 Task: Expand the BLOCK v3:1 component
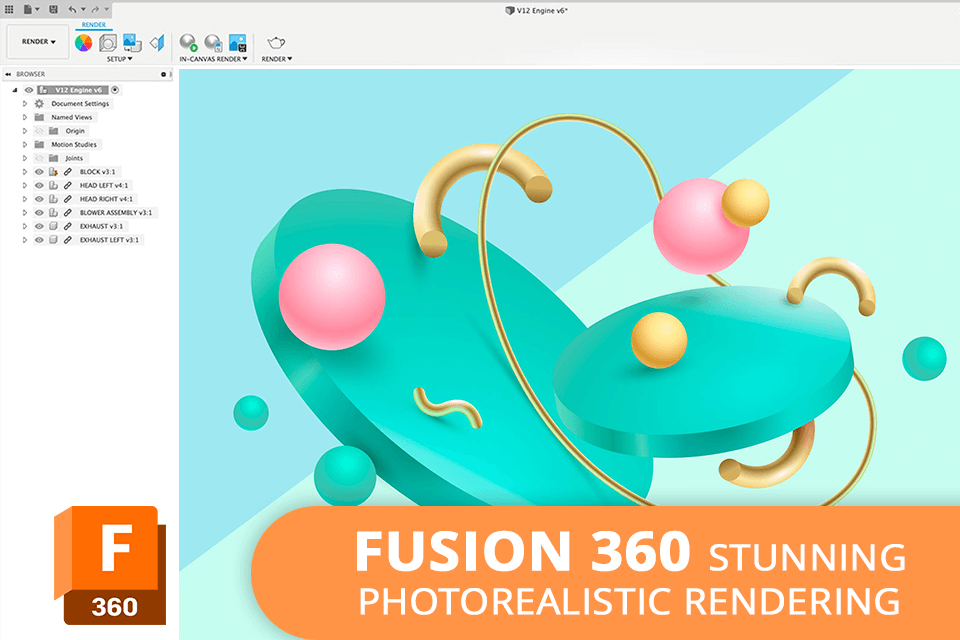[x=25, y=172]
